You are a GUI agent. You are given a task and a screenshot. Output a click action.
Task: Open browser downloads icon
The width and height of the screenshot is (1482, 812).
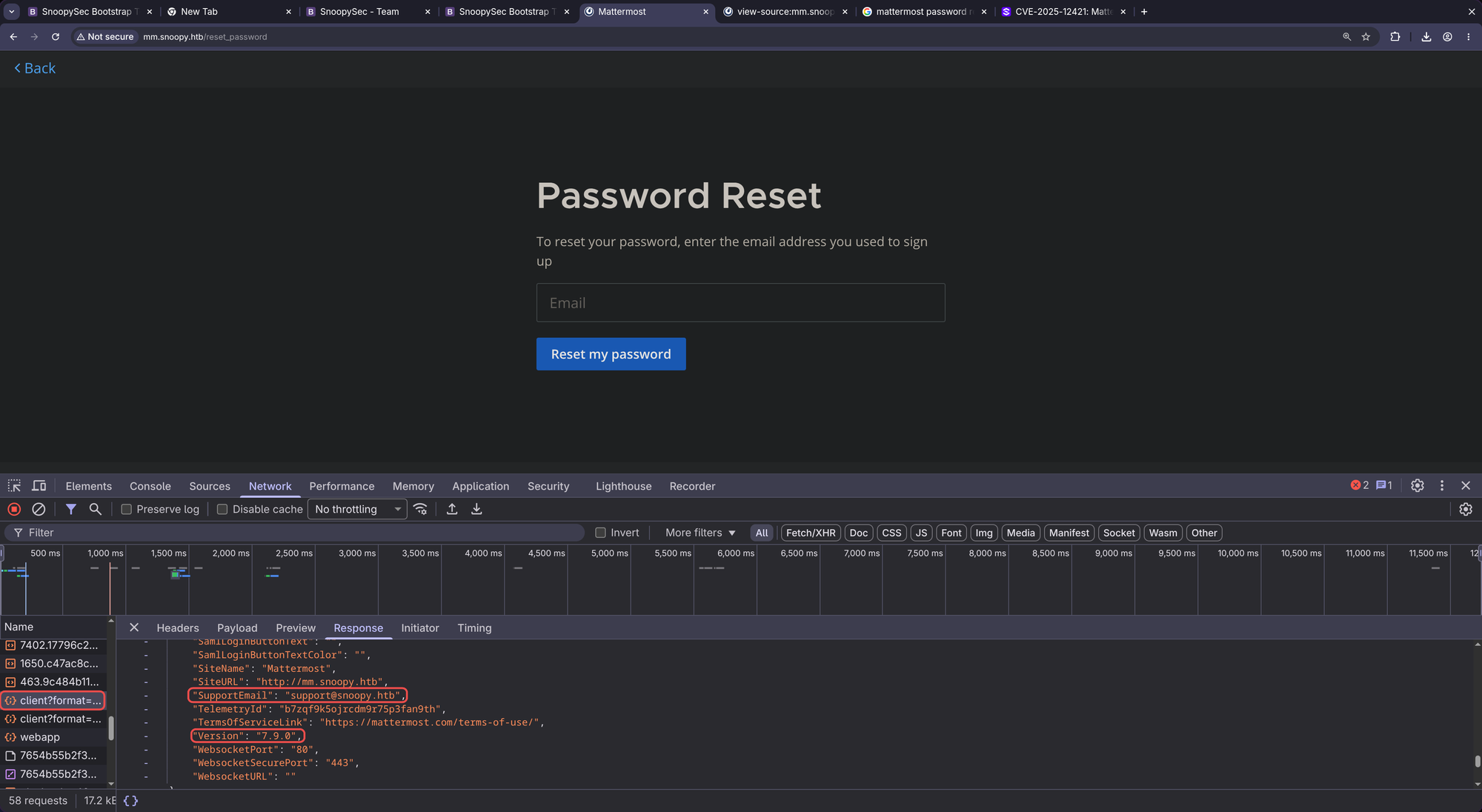[1426, 36]
